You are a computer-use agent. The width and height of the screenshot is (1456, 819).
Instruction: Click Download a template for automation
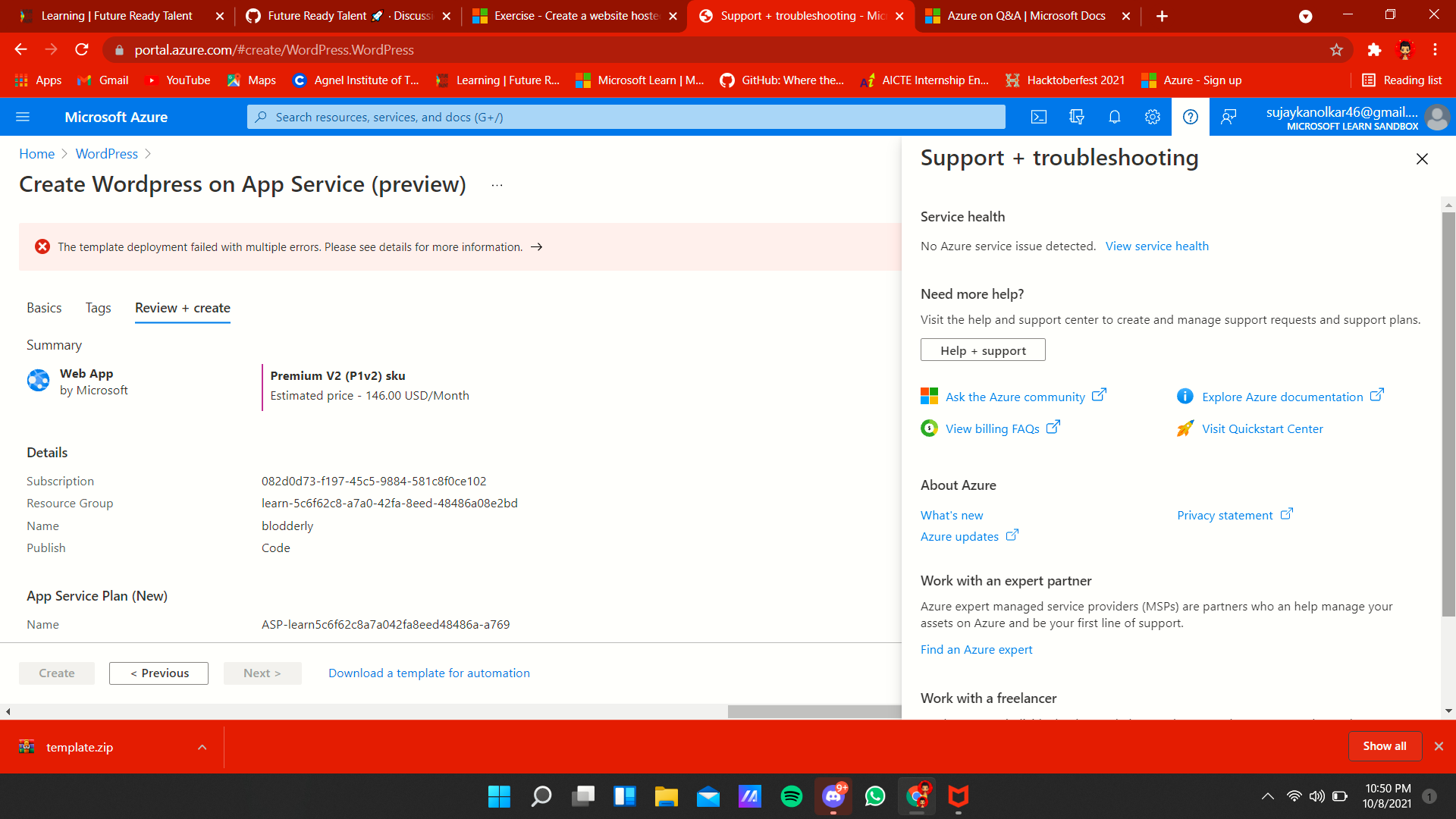[428, 673]
